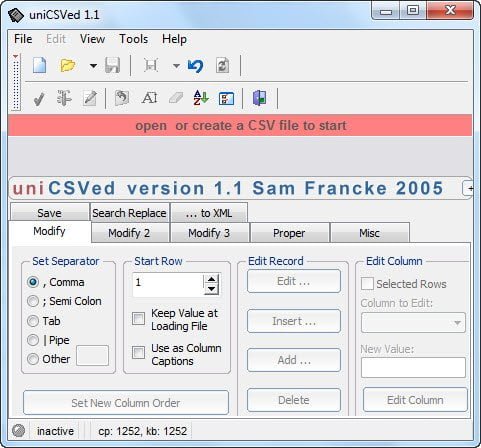Switch to the Proper tab
481x448 pixels.
tap(289, 232)
